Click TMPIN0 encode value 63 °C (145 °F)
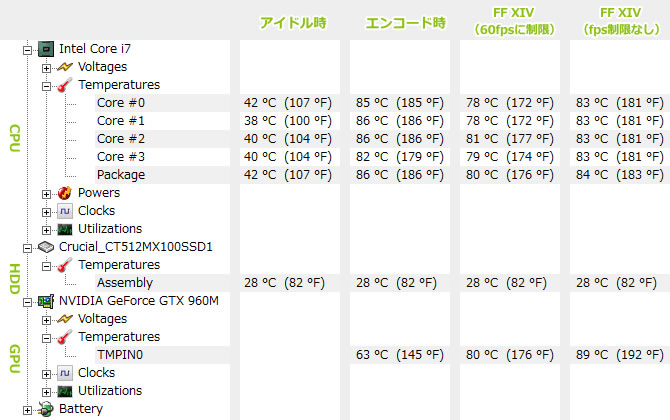Image resolution: width=670 pixels, height=420 pixels. tap(400, 355)
